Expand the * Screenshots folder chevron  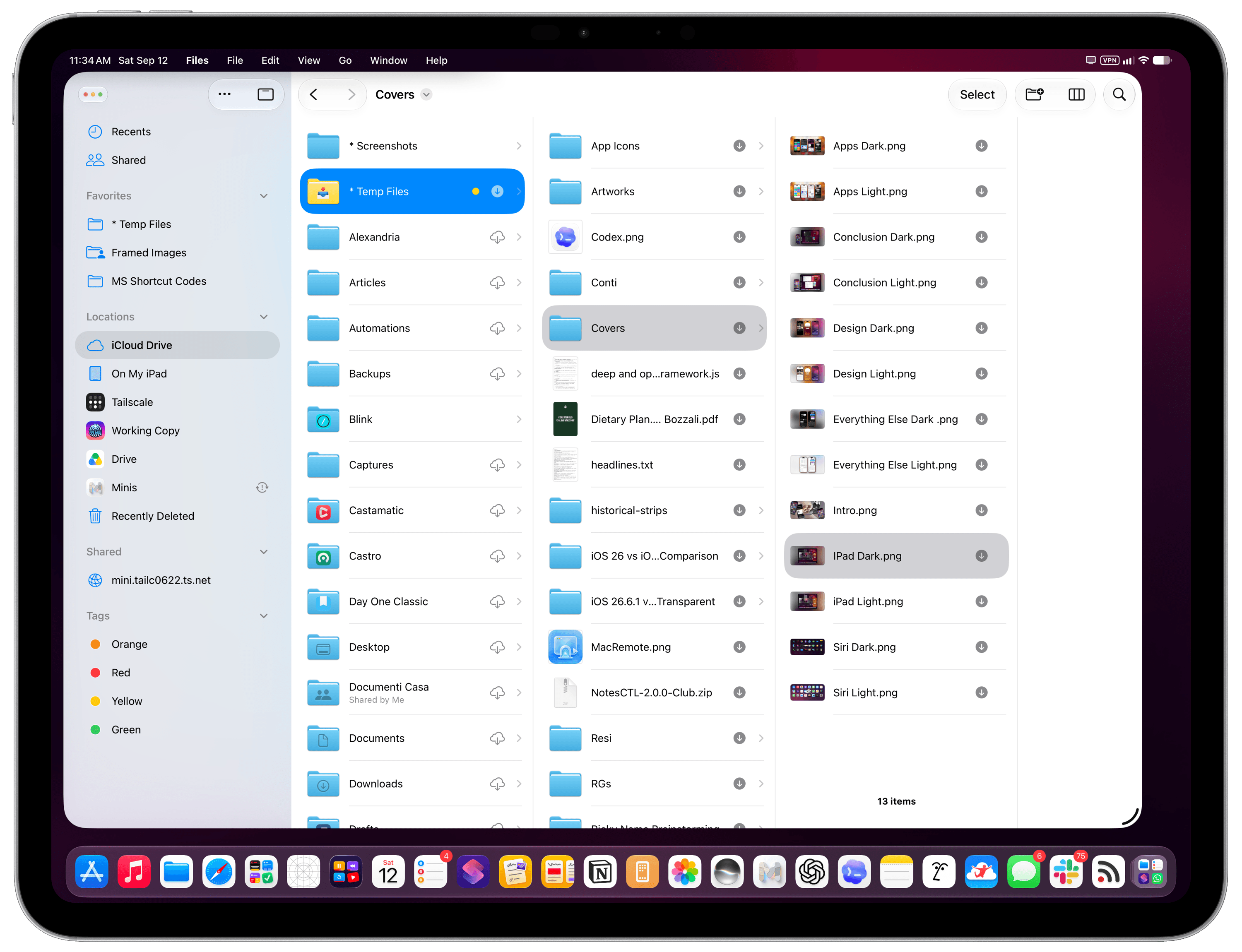[519, 146]
